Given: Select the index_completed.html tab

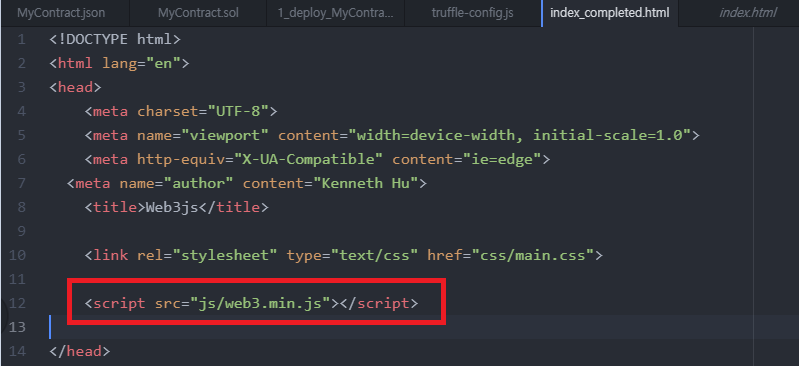Looking at the screenshot, I should tap(609, 13).
